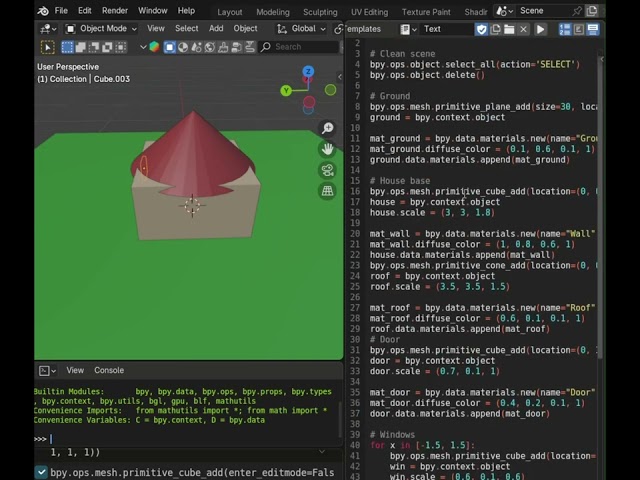The width and height of the screenshot is (640, 480).
Task: Click the new text duplicate icon
Action: 496,29
